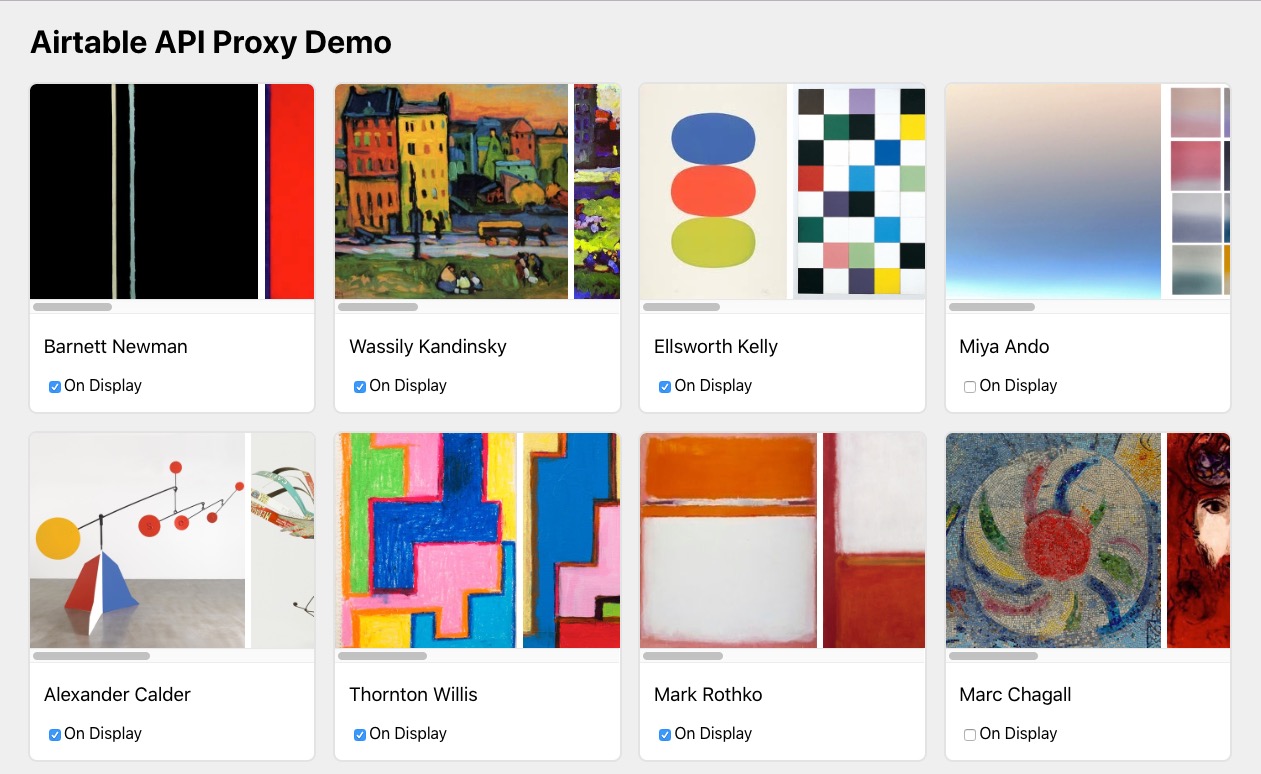Open Thornton Willis pink and blue painting
Screen dimensions: 1261x774
pos(426,540)
